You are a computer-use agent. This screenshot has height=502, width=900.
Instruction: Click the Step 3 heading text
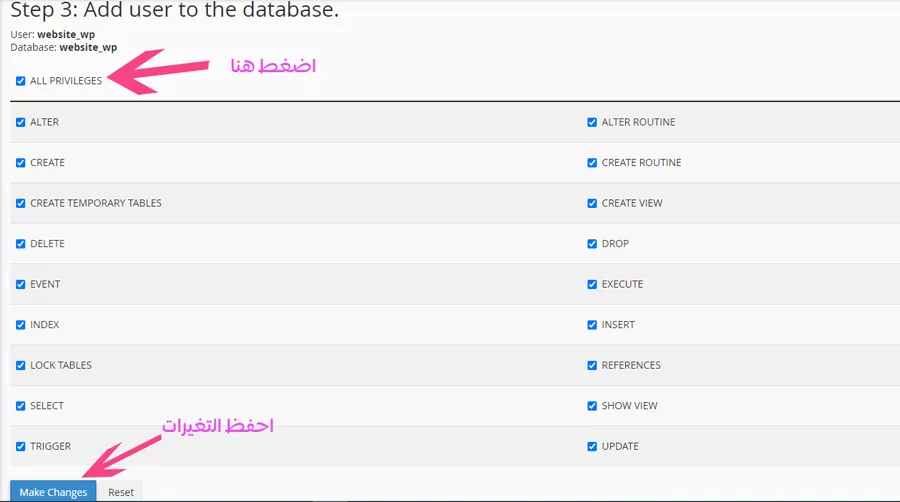pos(174,10)
